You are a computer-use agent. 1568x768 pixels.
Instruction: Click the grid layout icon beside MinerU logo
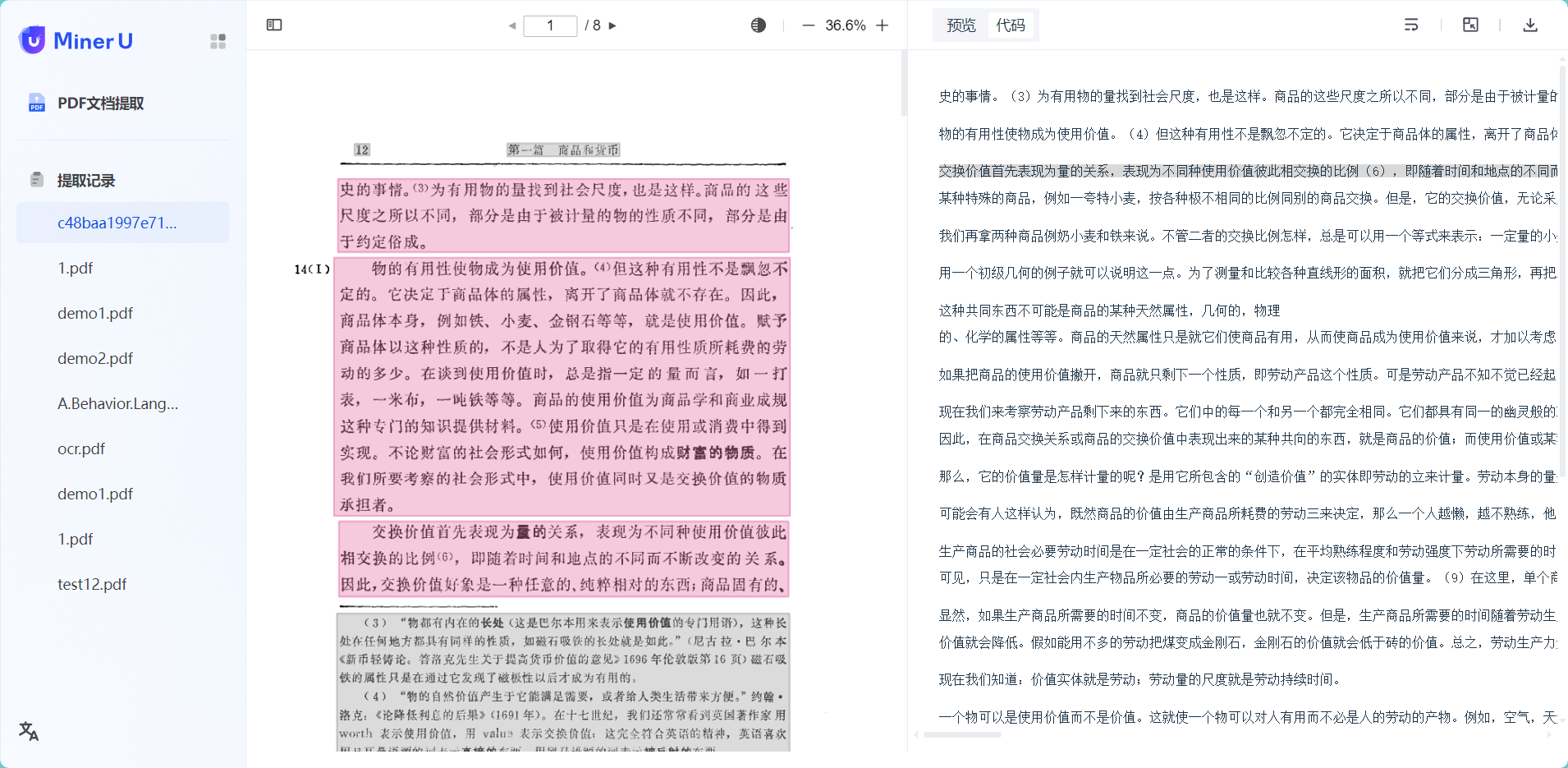[x=217, y=40]
